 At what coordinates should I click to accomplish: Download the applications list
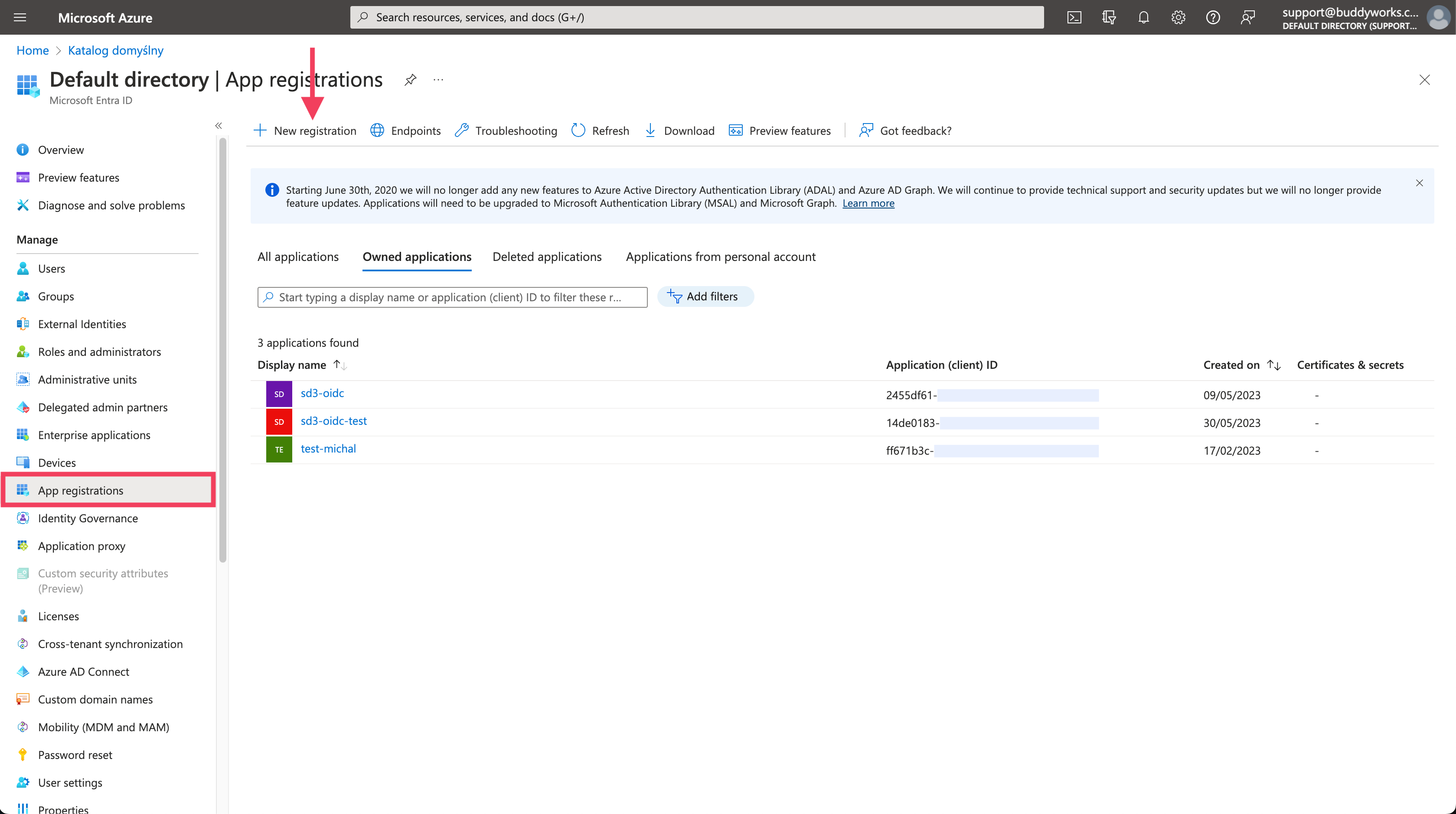pyautogui.click(x=679, y=130)
